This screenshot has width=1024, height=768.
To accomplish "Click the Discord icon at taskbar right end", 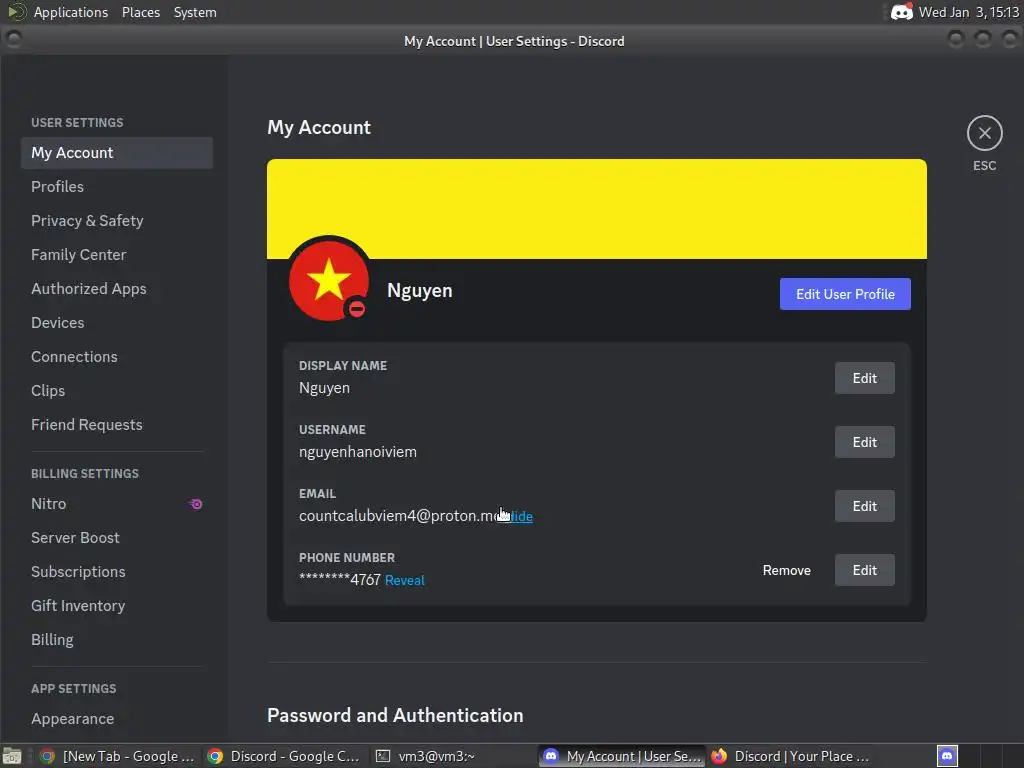I will coord(947,756).
